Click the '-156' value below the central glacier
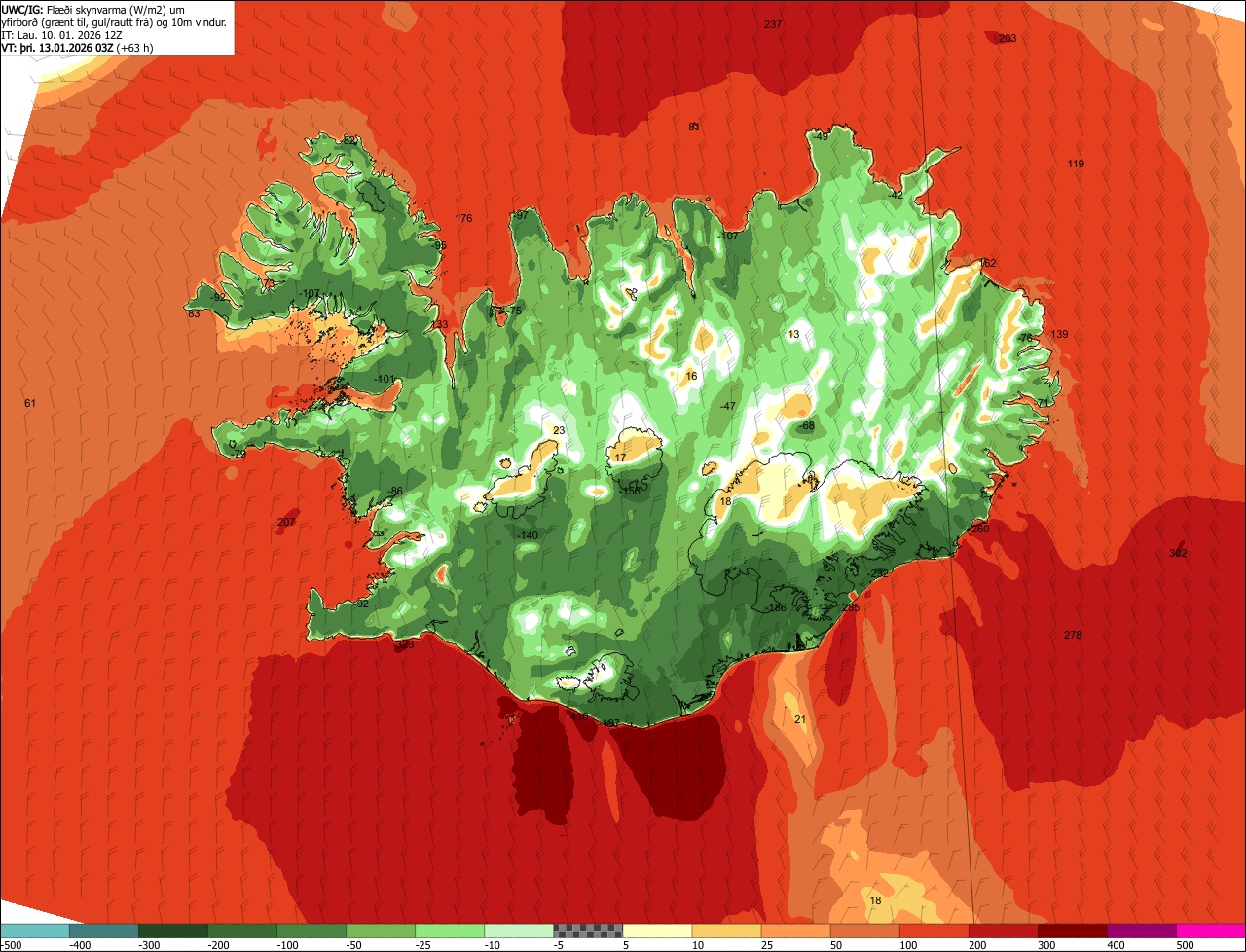This screenshot has width=1246, height=952. pos(631,491)
